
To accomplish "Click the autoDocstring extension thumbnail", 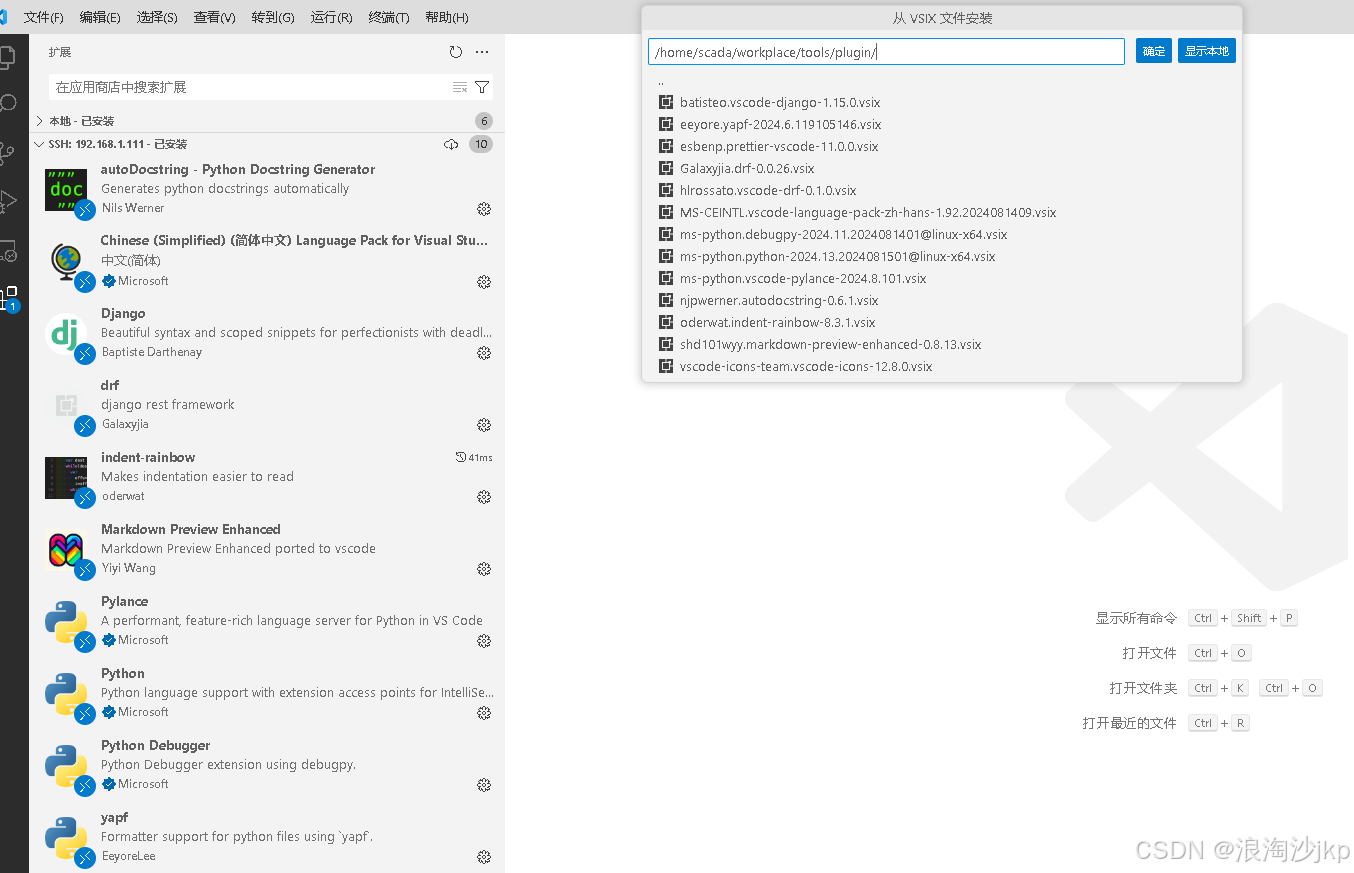I will pos(66,190).
